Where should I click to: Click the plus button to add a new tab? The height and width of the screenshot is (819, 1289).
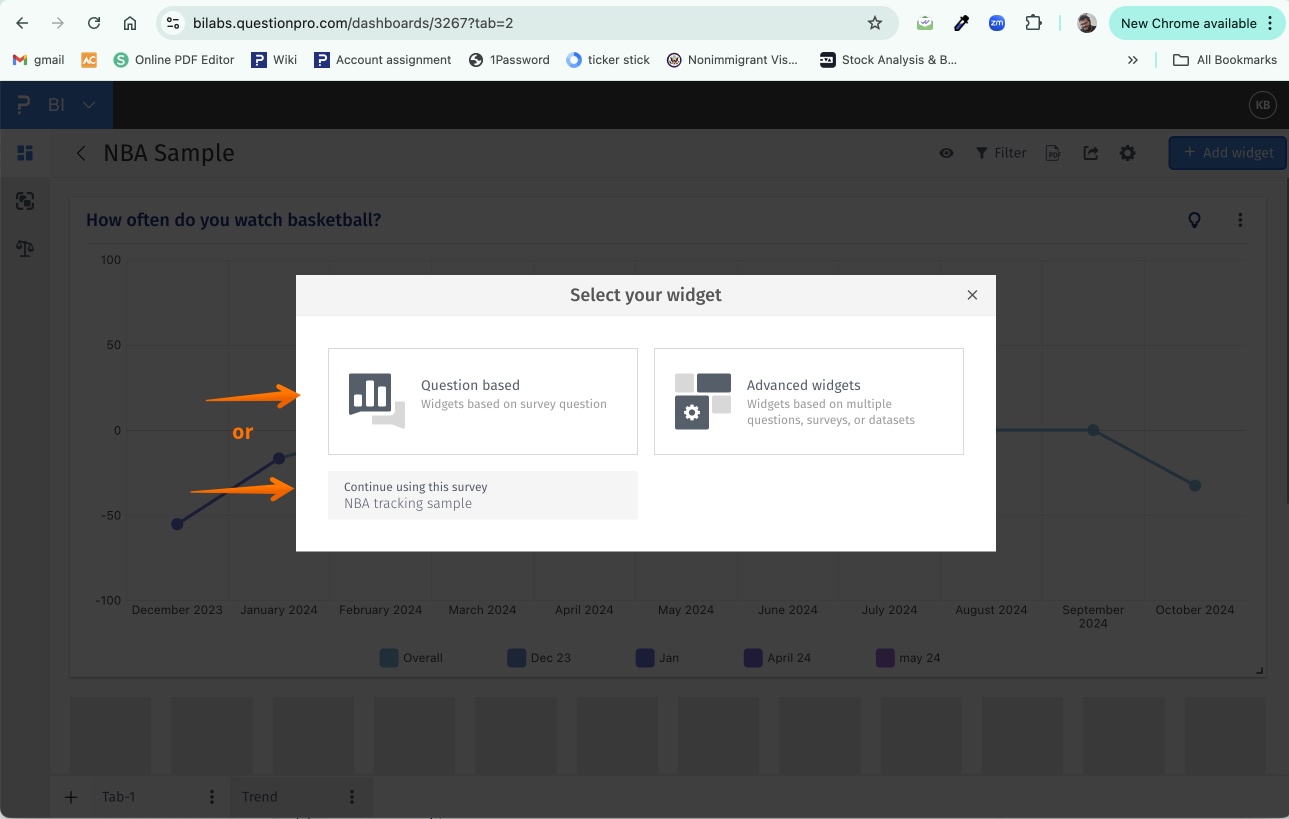pos(70,796)
